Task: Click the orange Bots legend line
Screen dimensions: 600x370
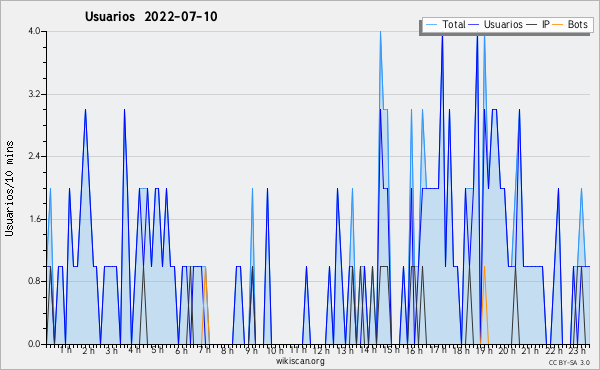Action: click(558, 24)
